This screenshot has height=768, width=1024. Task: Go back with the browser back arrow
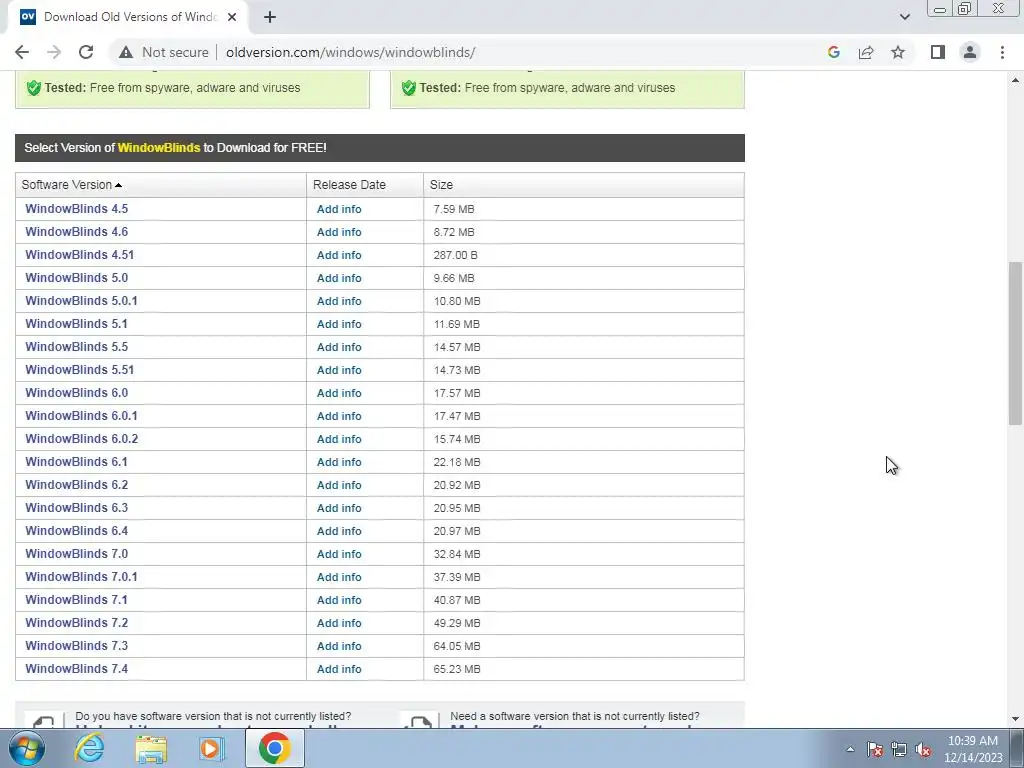point(22,52)
